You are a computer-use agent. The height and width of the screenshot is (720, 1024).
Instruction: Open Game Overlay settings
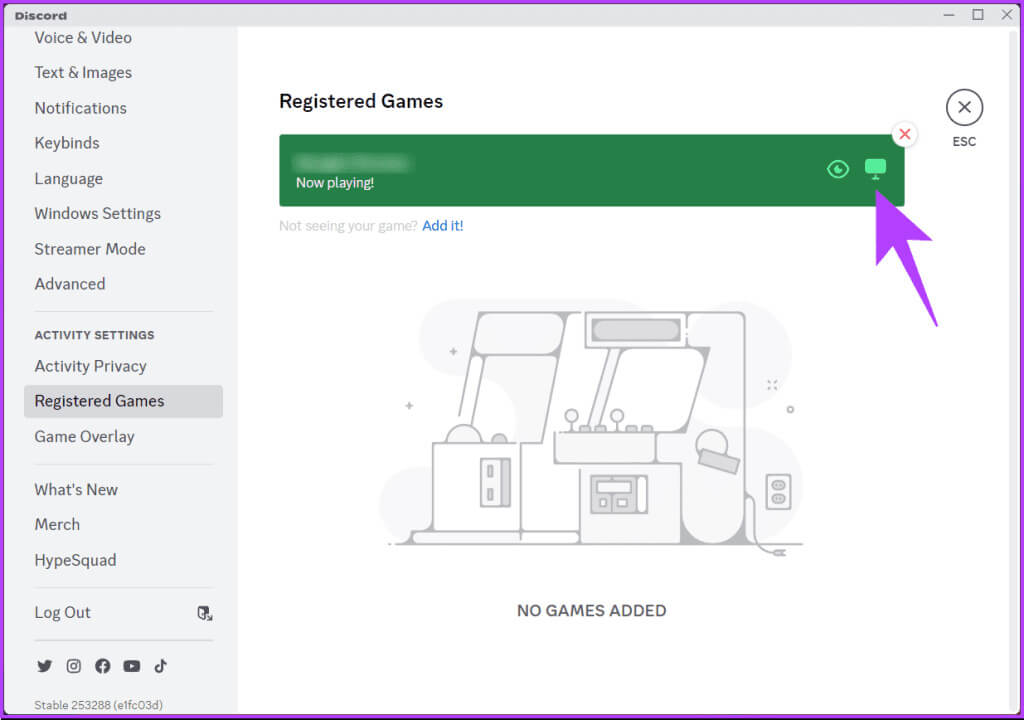[84, 436]
